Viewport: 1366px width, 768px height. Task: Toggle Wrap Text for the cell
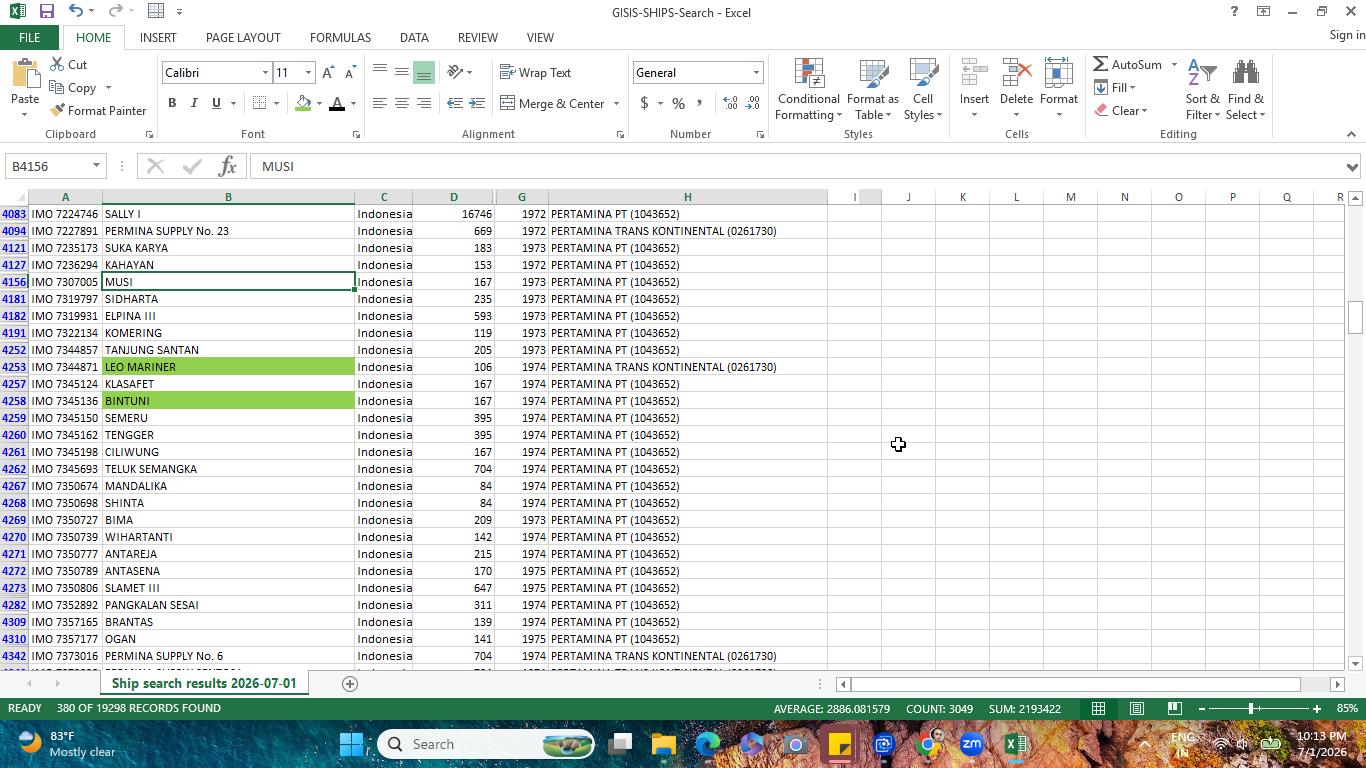(535, 73)
